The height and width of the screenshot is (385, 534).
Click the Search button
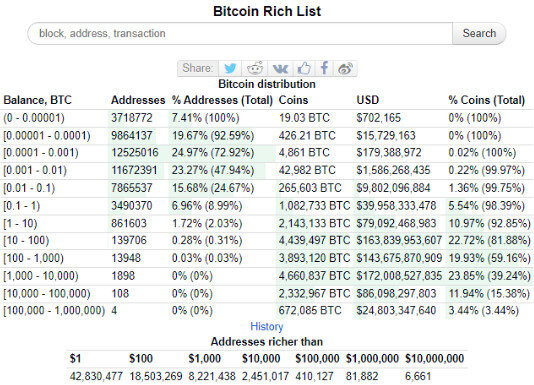coord(479,33)
